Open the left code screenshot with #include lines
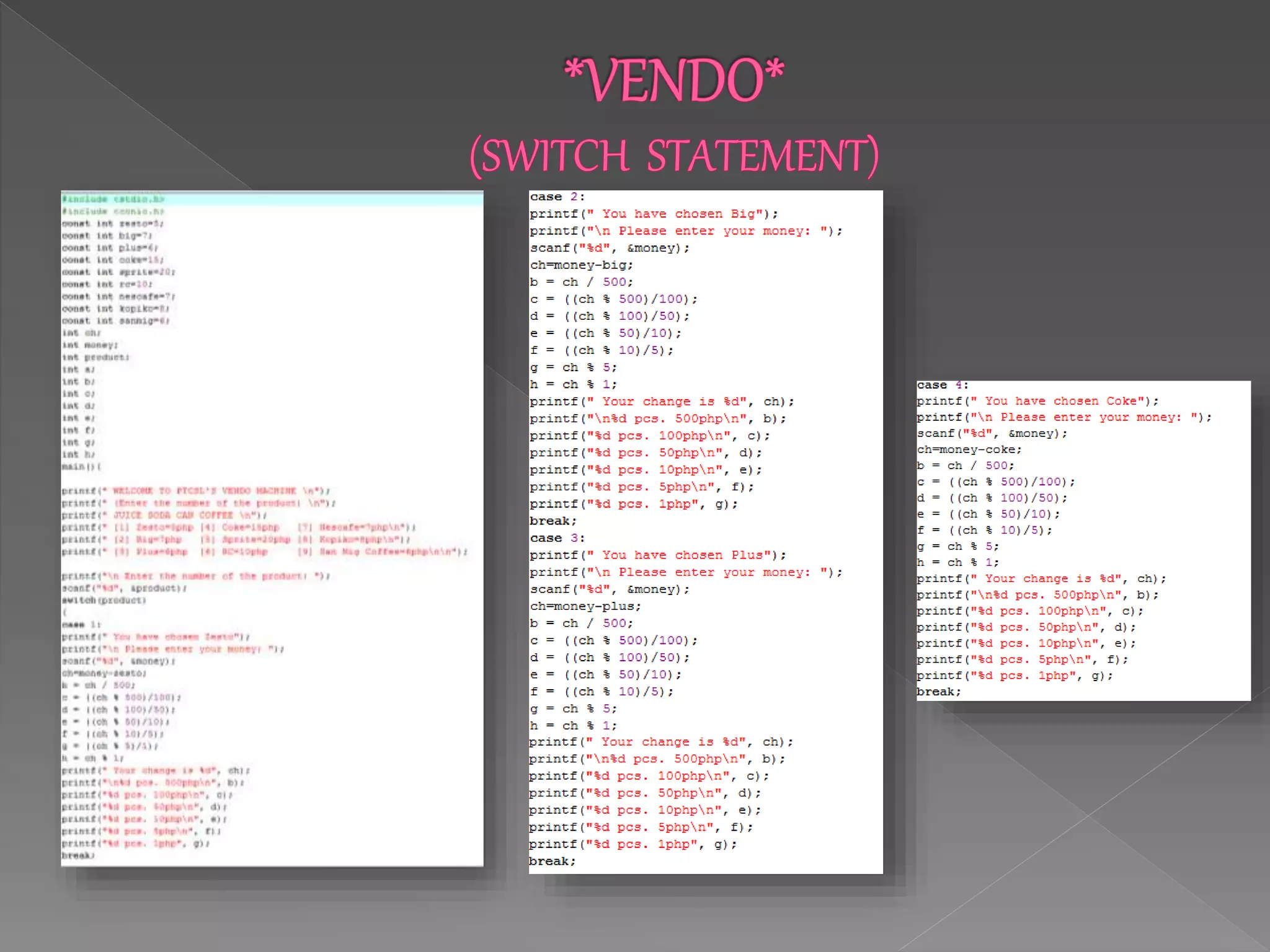 click(x=272, y=528)
